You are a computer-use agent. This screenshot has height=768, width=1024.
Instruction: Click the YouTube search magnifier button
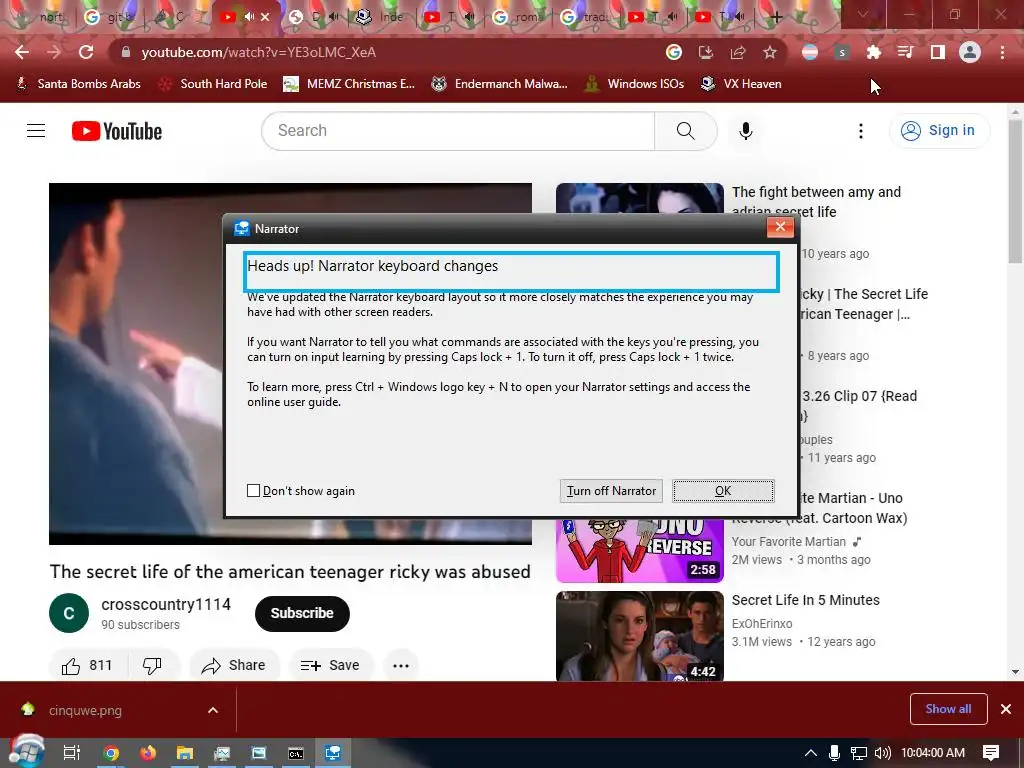pyautogui.click(x=686, y=131)
